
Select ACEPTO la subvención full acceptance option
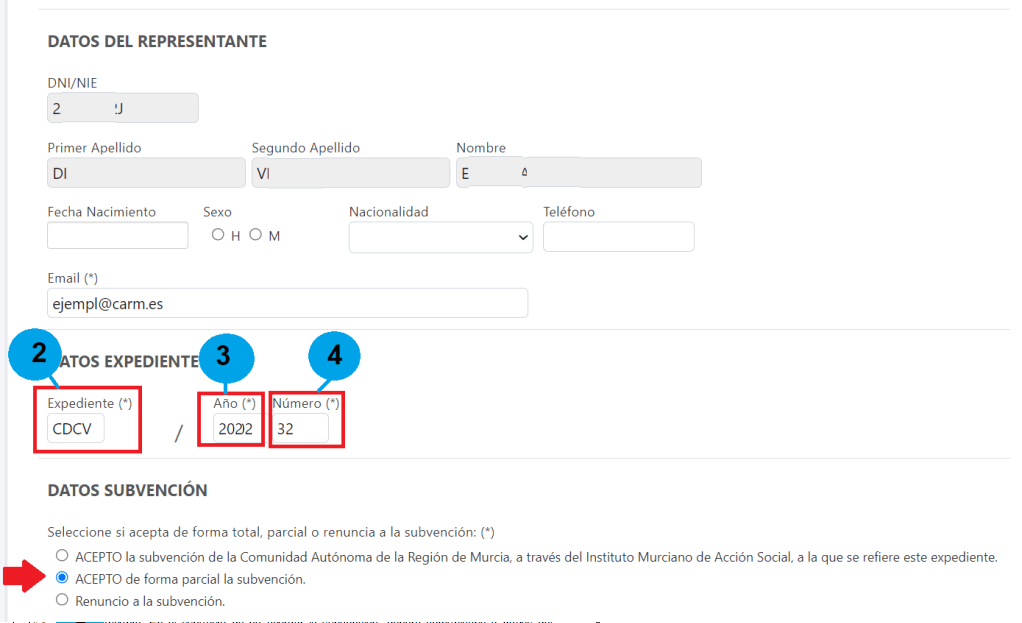point(63,556)
